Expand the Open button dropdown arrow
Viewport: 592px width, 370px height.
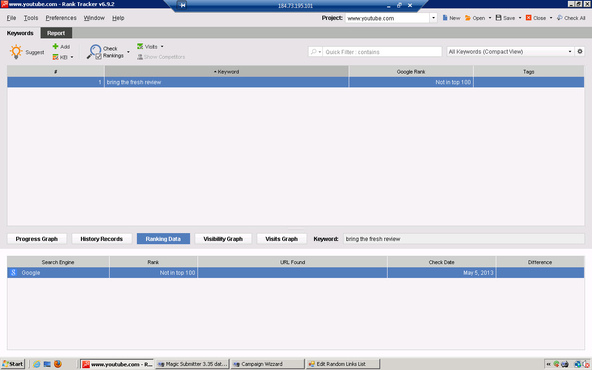tap(490, 18)
